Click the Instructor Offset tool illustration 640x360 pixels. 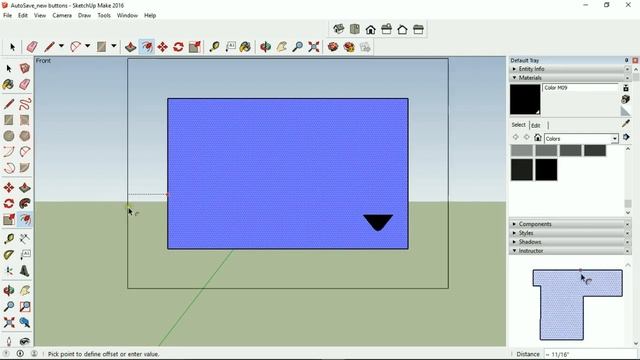tap(578, 304)
